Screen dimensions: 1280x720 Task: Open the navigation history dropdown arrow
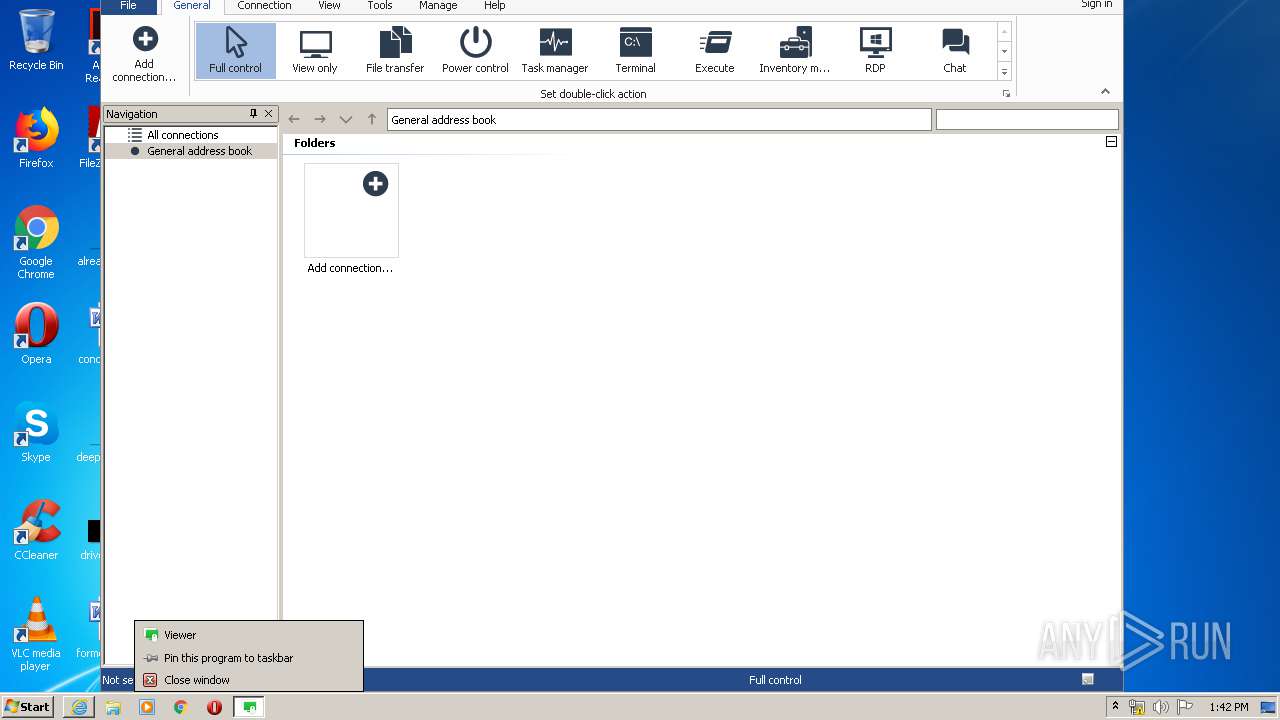(346, 120)
